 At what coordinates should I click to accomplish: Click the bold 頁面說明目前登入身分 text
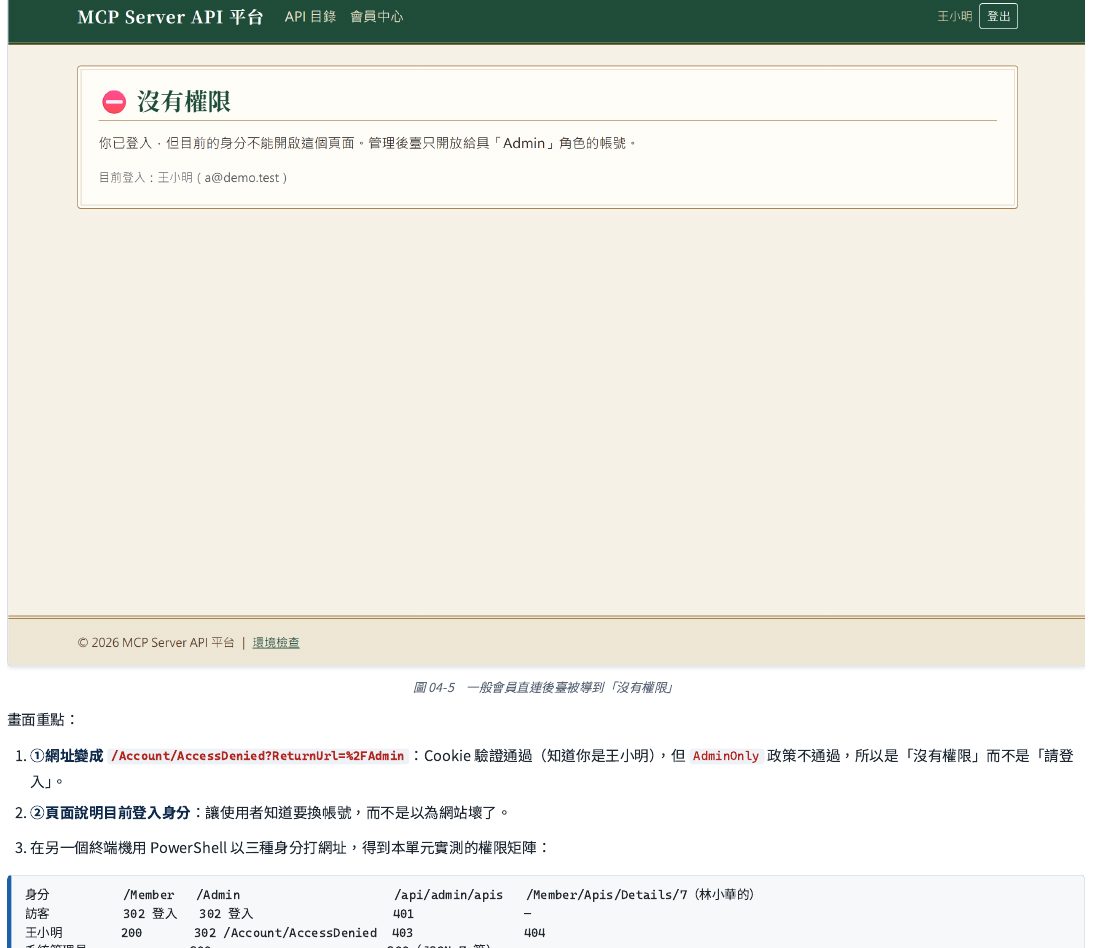(x=118, y=813)
